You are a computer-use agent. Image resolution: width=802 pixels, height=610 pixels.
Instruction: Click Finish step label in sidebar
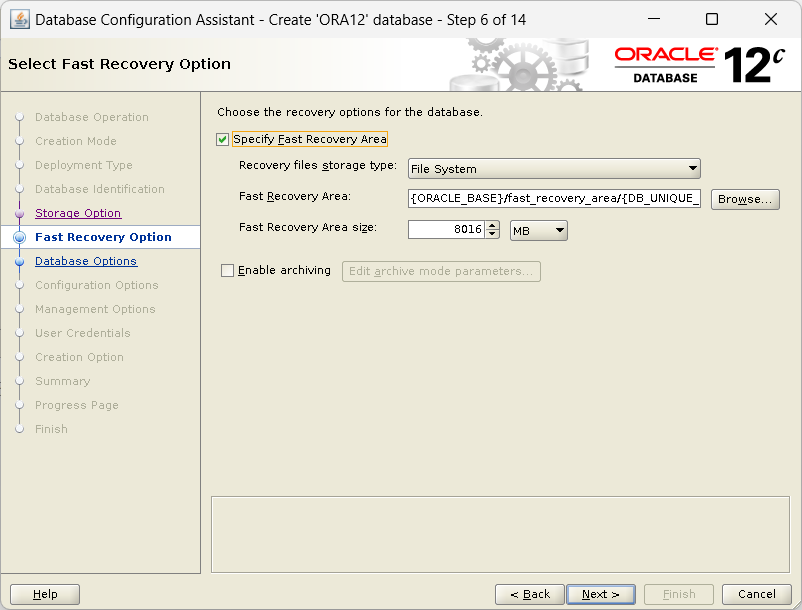tap(51, 430)
